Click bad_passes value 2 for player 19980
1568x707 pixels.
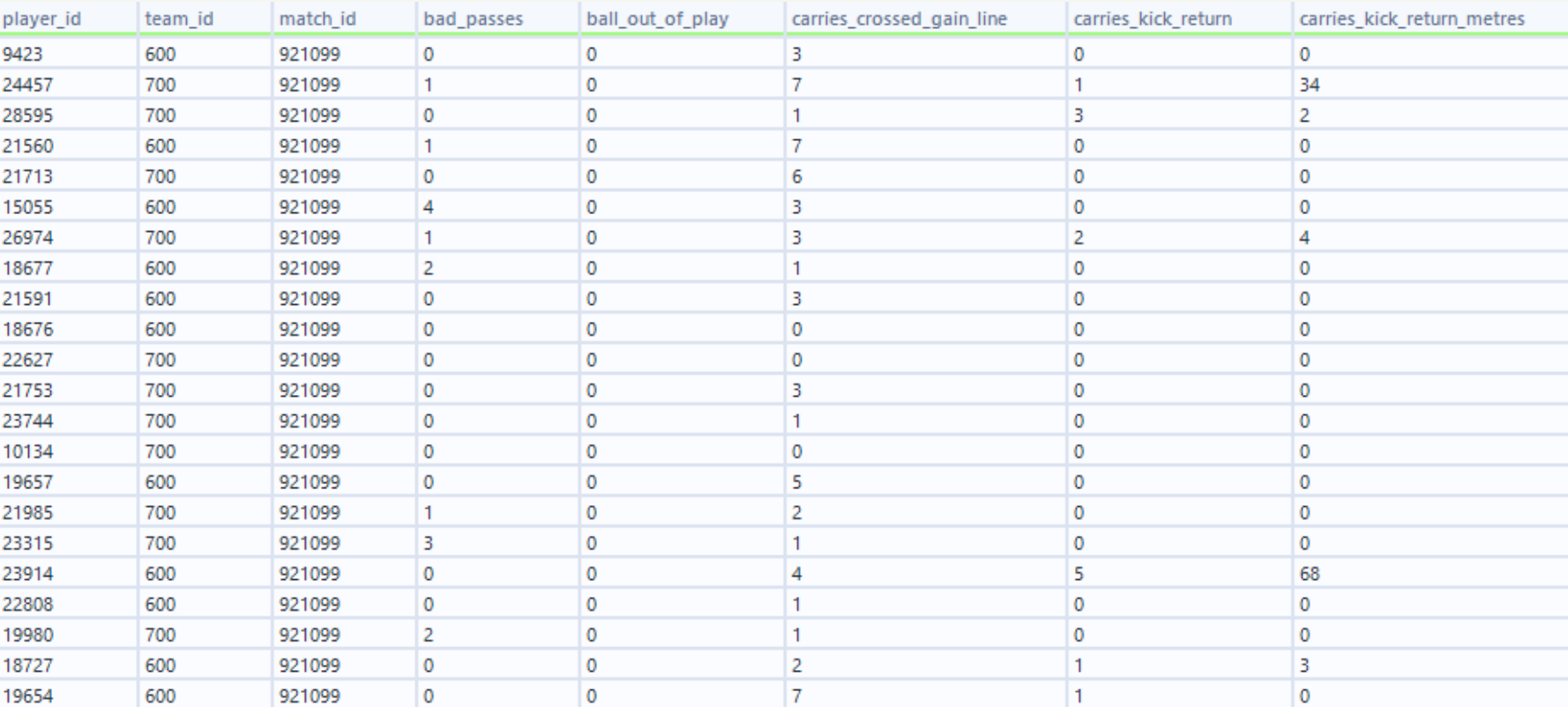tap(497, 635)
